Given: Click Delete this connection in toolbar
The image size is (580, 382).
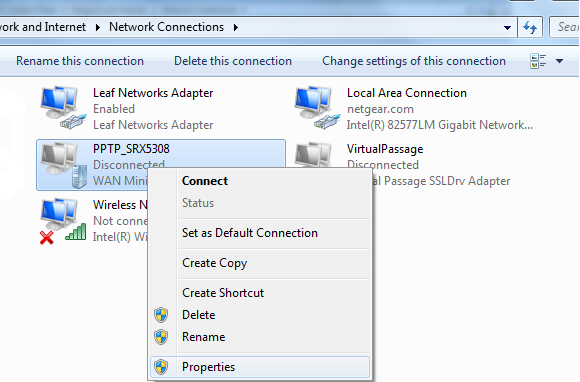Looking at the screenshot, I should coord(233,61).
